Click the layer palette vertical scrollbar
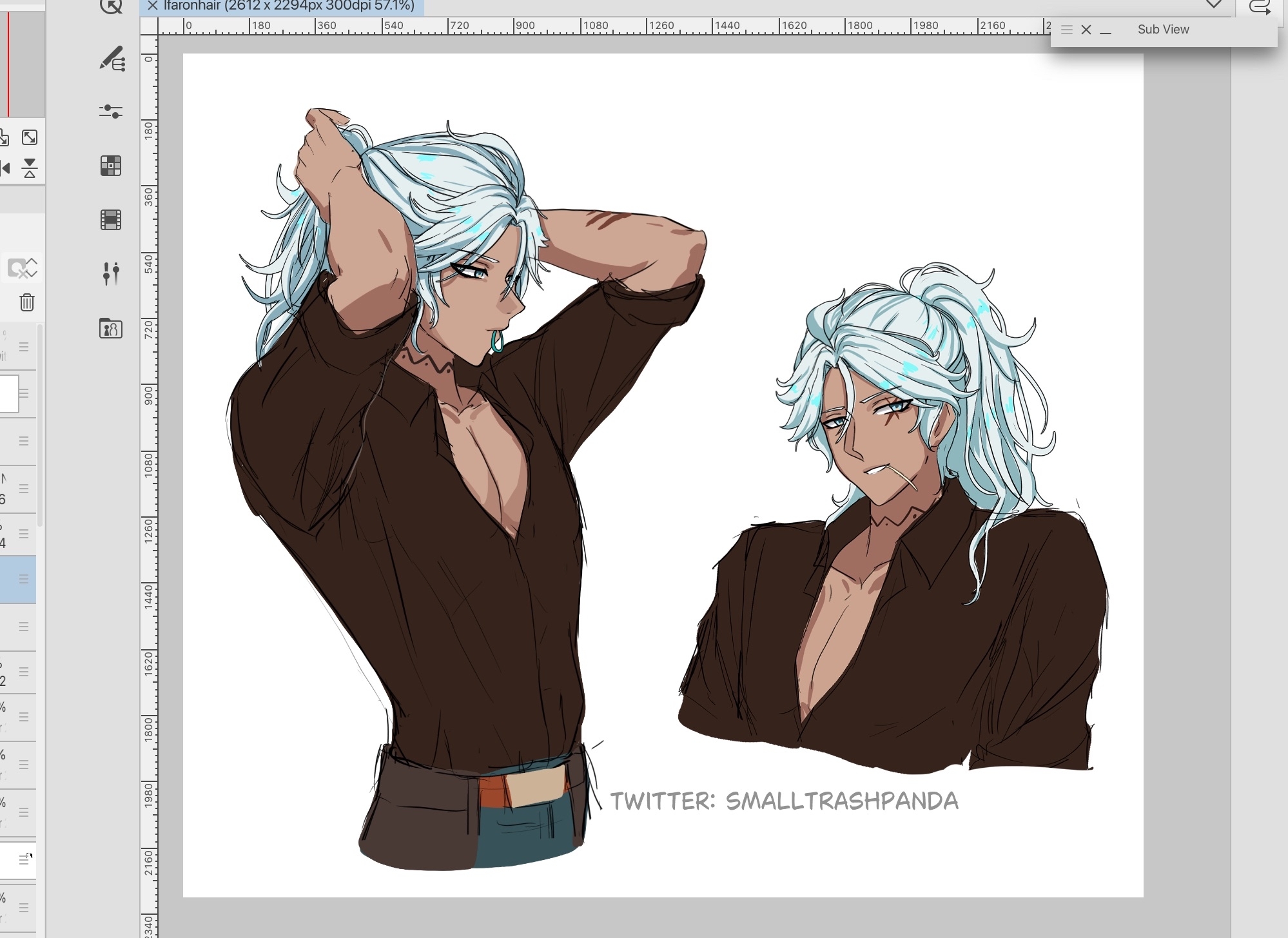Screen dimensions: 1288x938 [x=40, y=425]
